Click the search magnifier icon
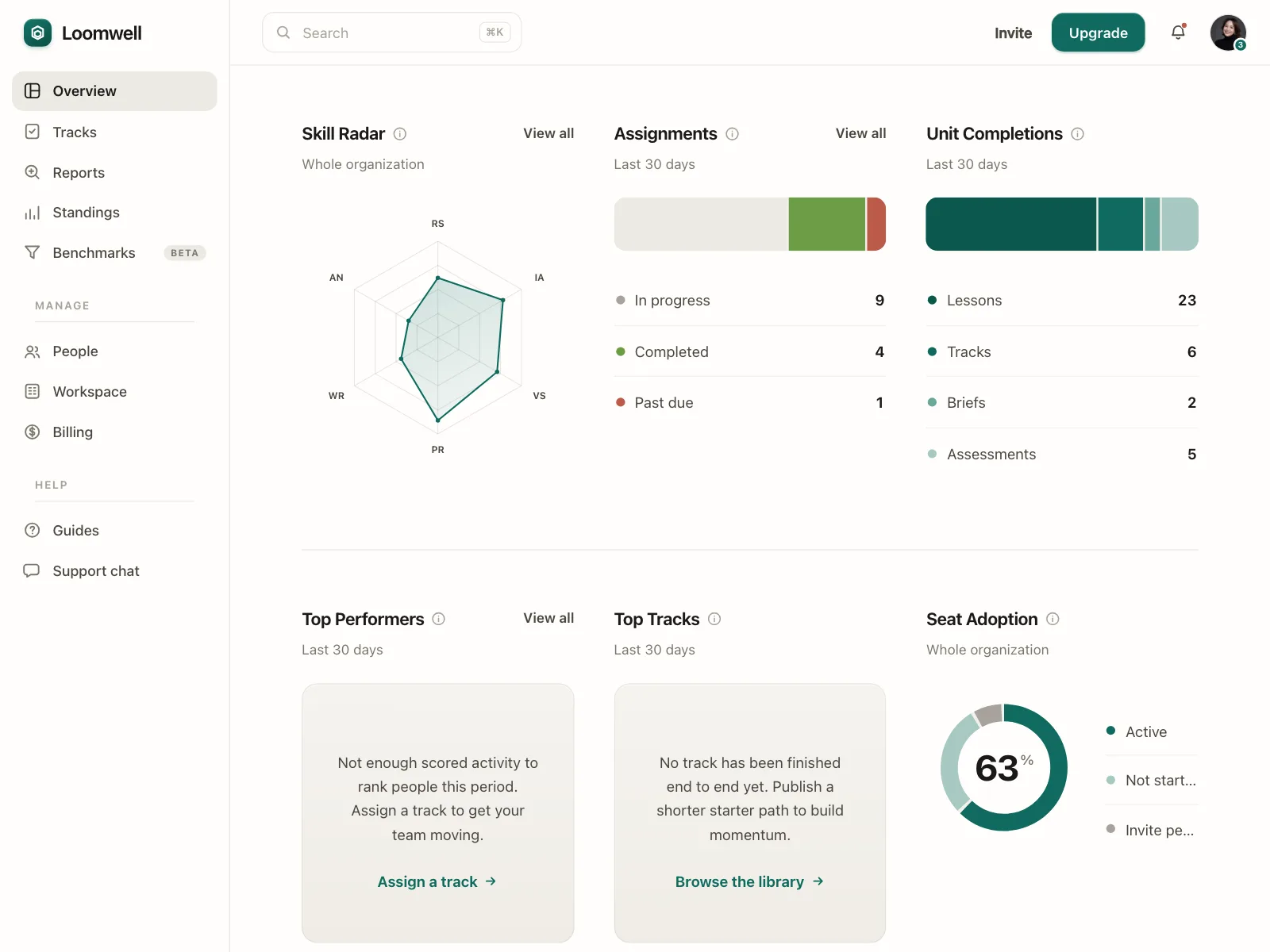The image size is (1270, 952). point(283,33)
